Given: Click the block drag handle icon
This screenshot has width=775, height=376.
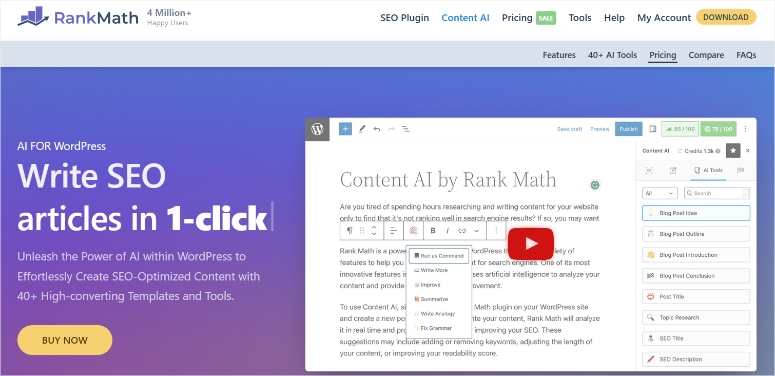Looking at the screenshot, I should pyautogui.click(x=362, y=231).
